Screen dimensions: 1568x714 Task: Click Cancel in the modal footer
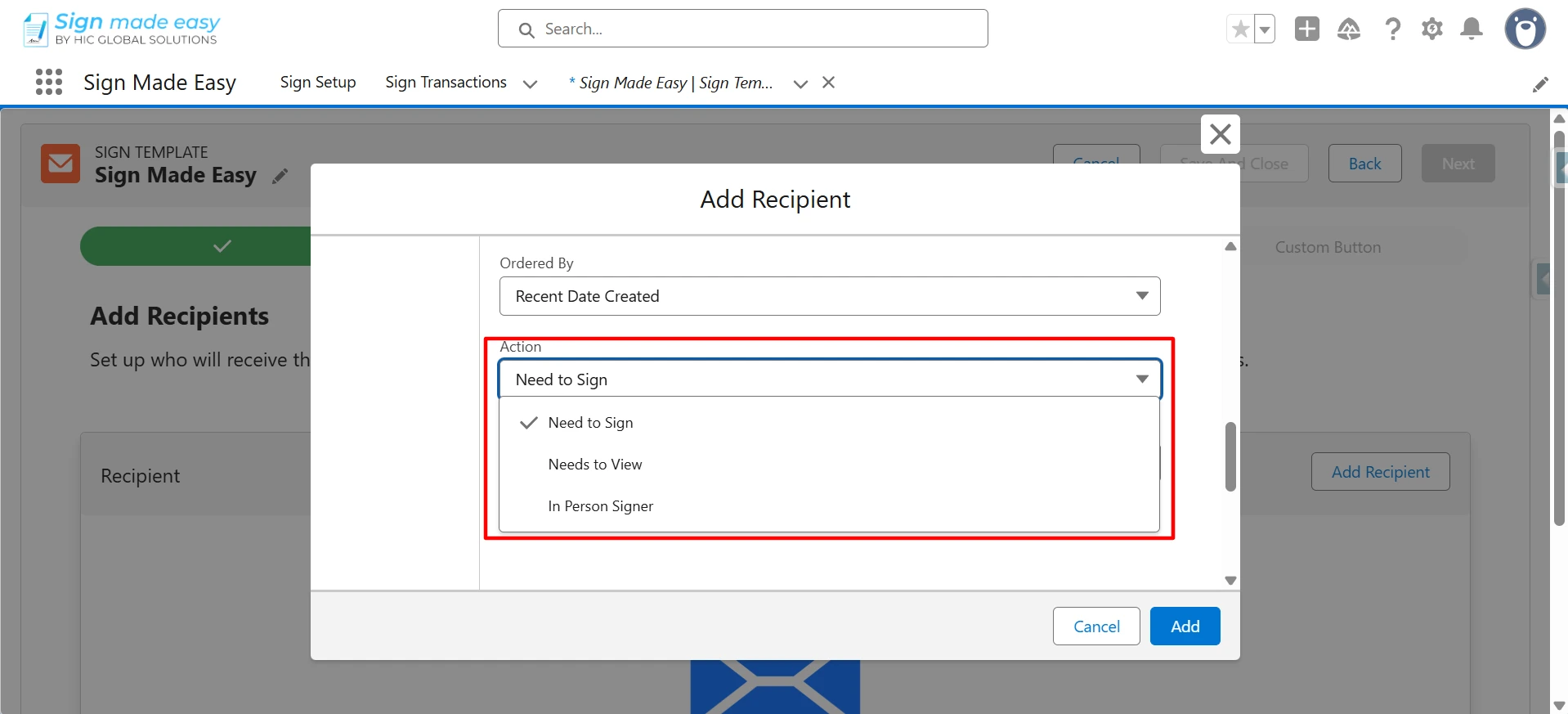[1096, 626]
